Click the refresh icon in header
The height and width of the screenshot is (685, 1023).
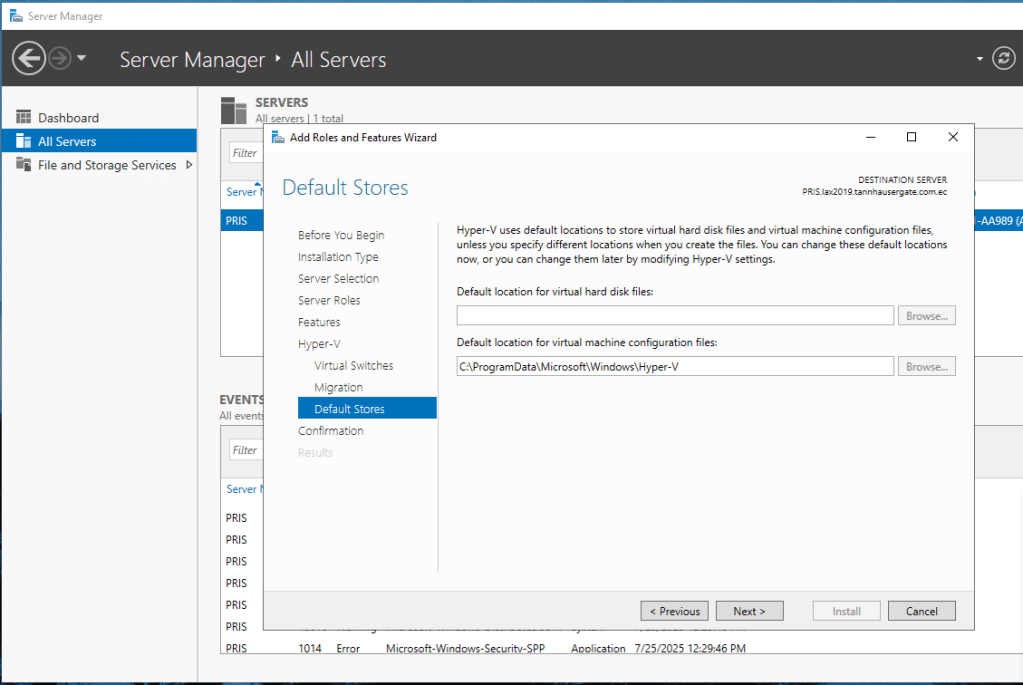click(1003, 59)
